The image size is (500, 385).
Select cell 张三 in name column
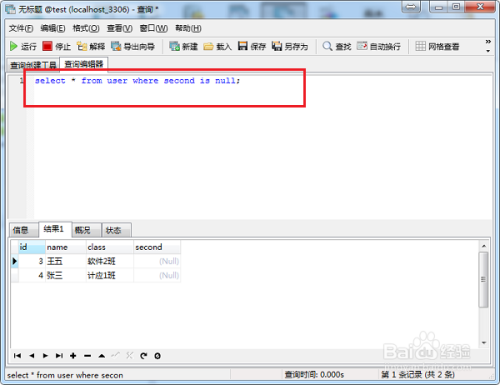pyautogui.click(x=66, y=275)
